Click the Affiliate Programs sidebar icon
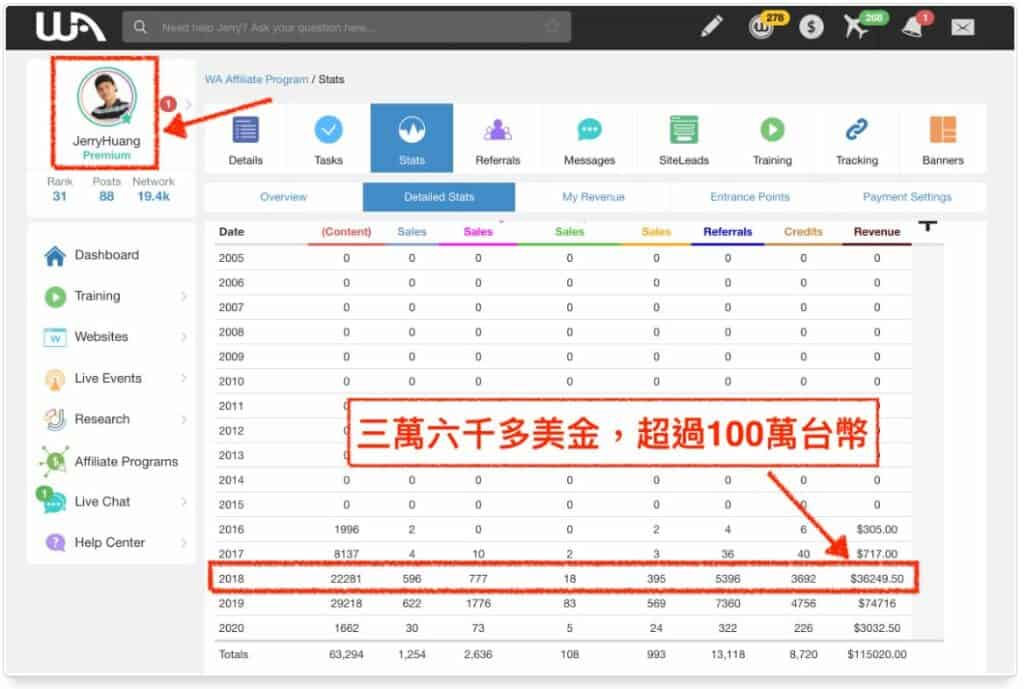 coord(54,461)
